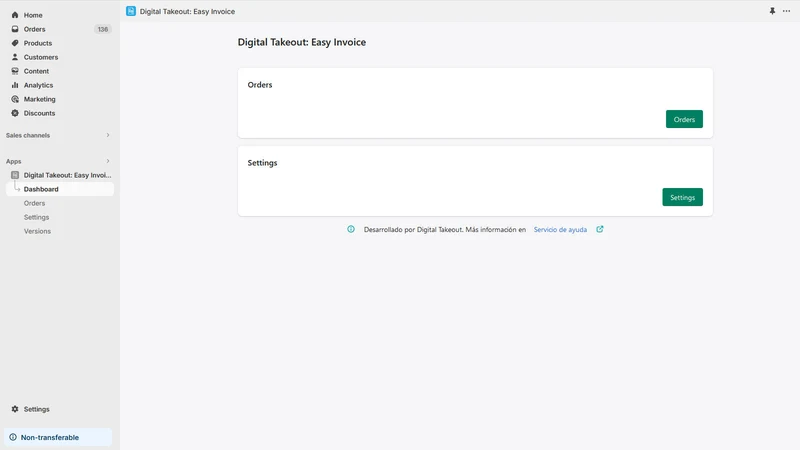Pin the app with the pin icon
This screenshot has height=450, width=800.
[x=772, y=11]
